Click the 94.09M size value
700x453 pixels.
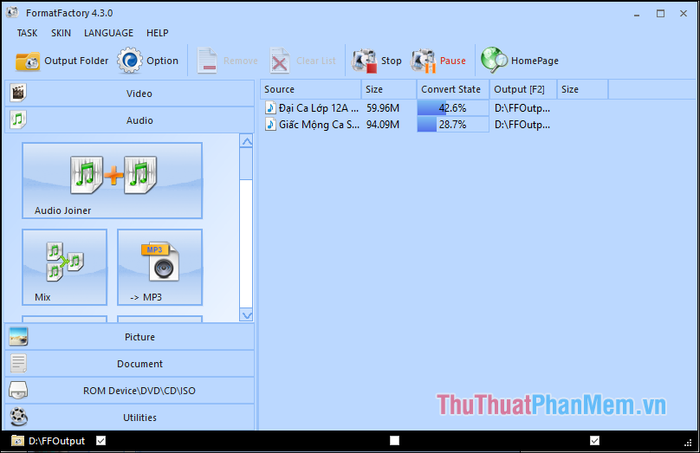tap(383, 125)
